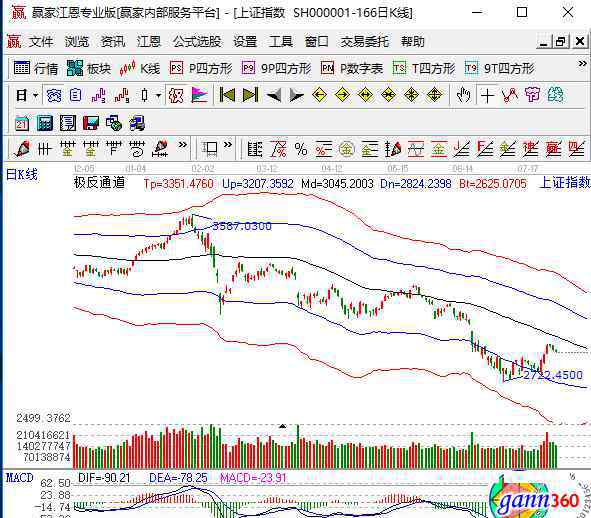Click the MACD indicator label
The height and width of the screenshot is (518, 591).
click(20, 478)
